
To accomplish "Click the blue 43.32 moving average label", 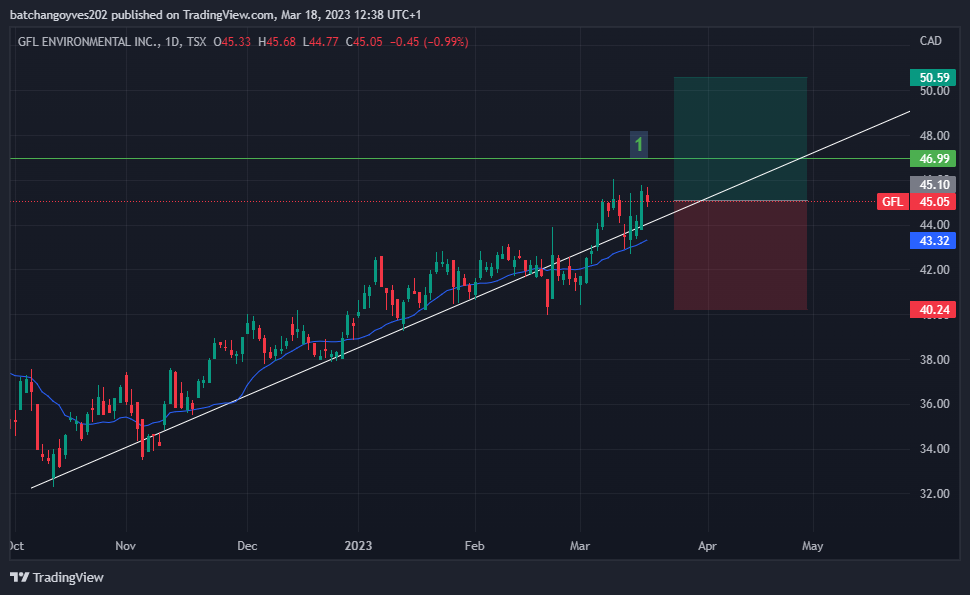I will pyautogui.click(x=933, y=240).
